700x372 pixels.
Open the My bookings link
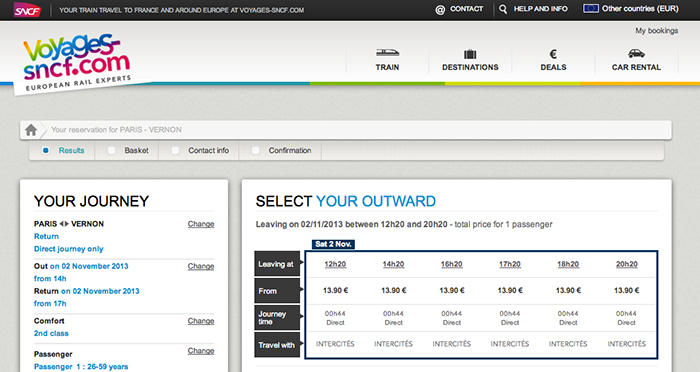657,31
